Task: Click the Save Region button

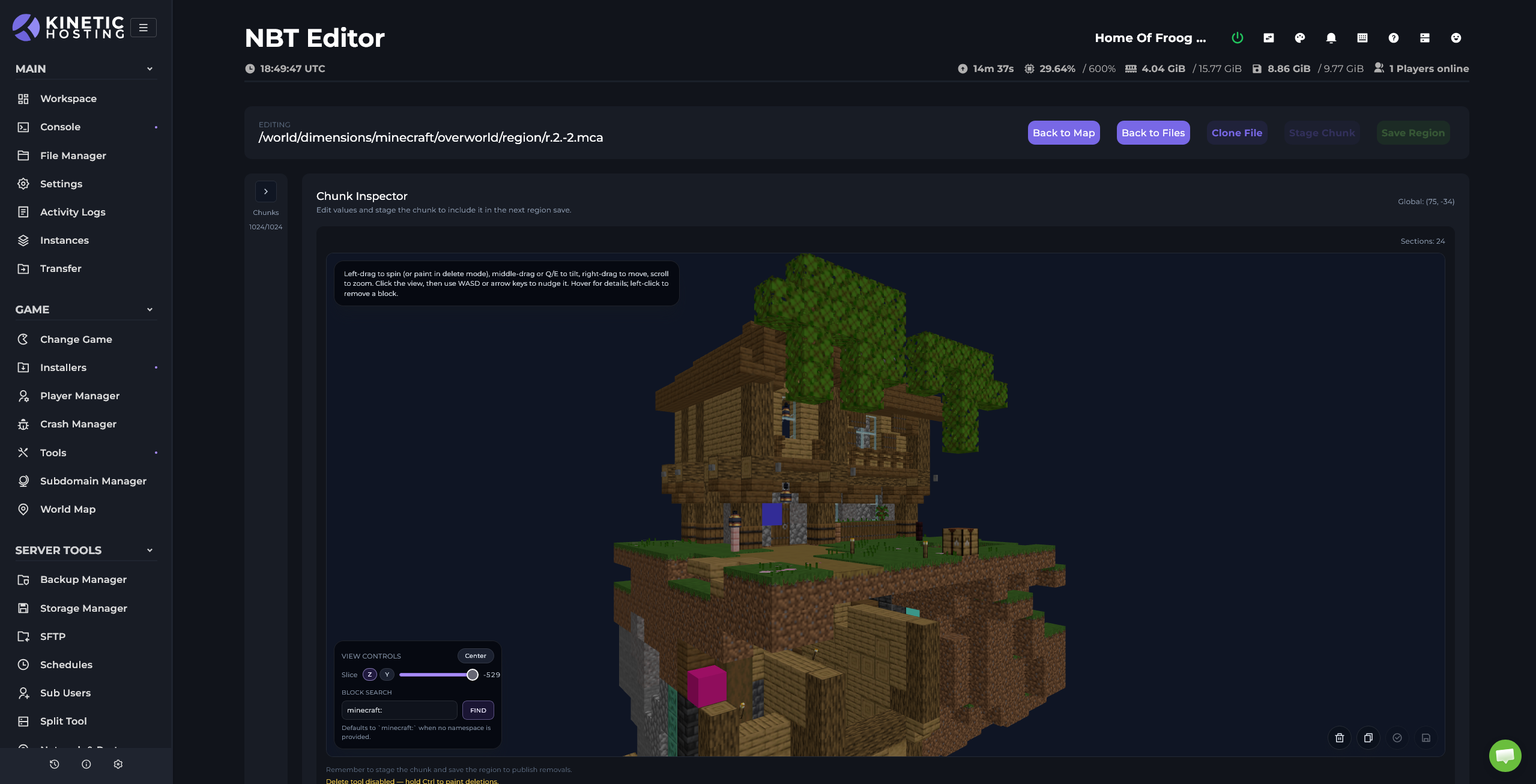Action: click(x=1413, y=133)
